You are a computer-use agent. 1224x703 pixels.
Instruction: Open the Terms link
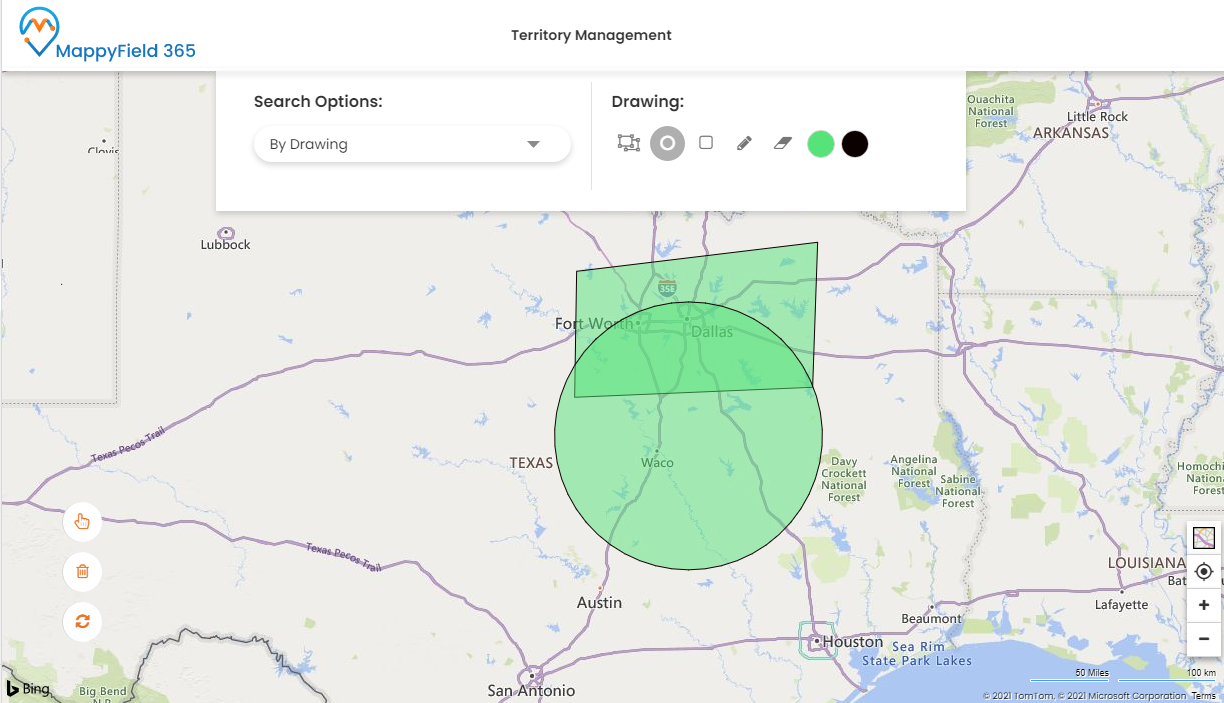pyautogui.click(x=1204, y=695)
